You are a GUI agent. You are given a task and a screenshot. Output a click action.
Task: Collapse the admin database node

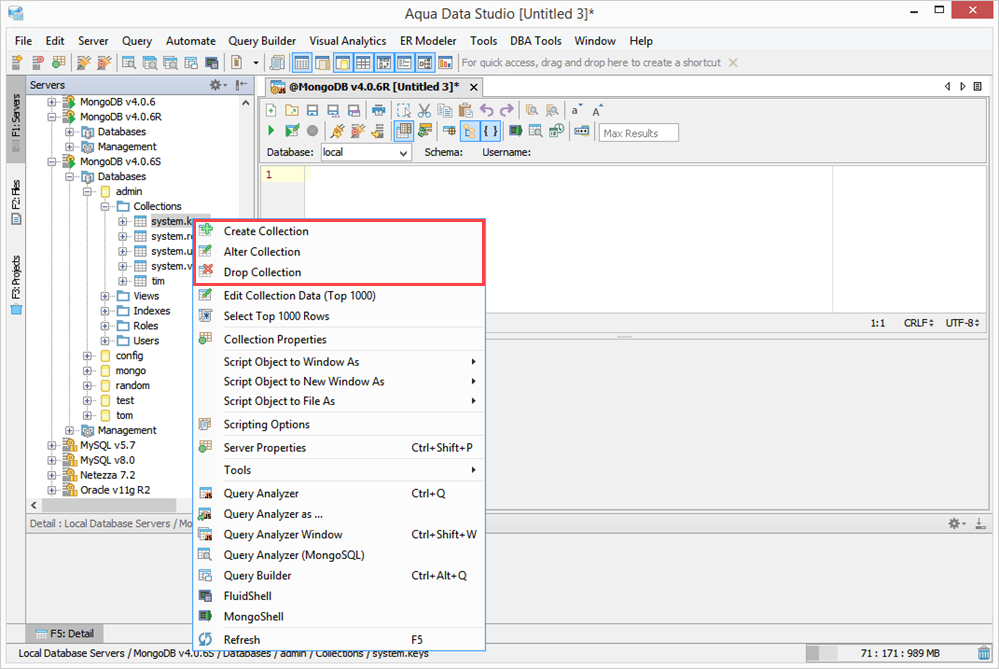click(x=87, y=192)
